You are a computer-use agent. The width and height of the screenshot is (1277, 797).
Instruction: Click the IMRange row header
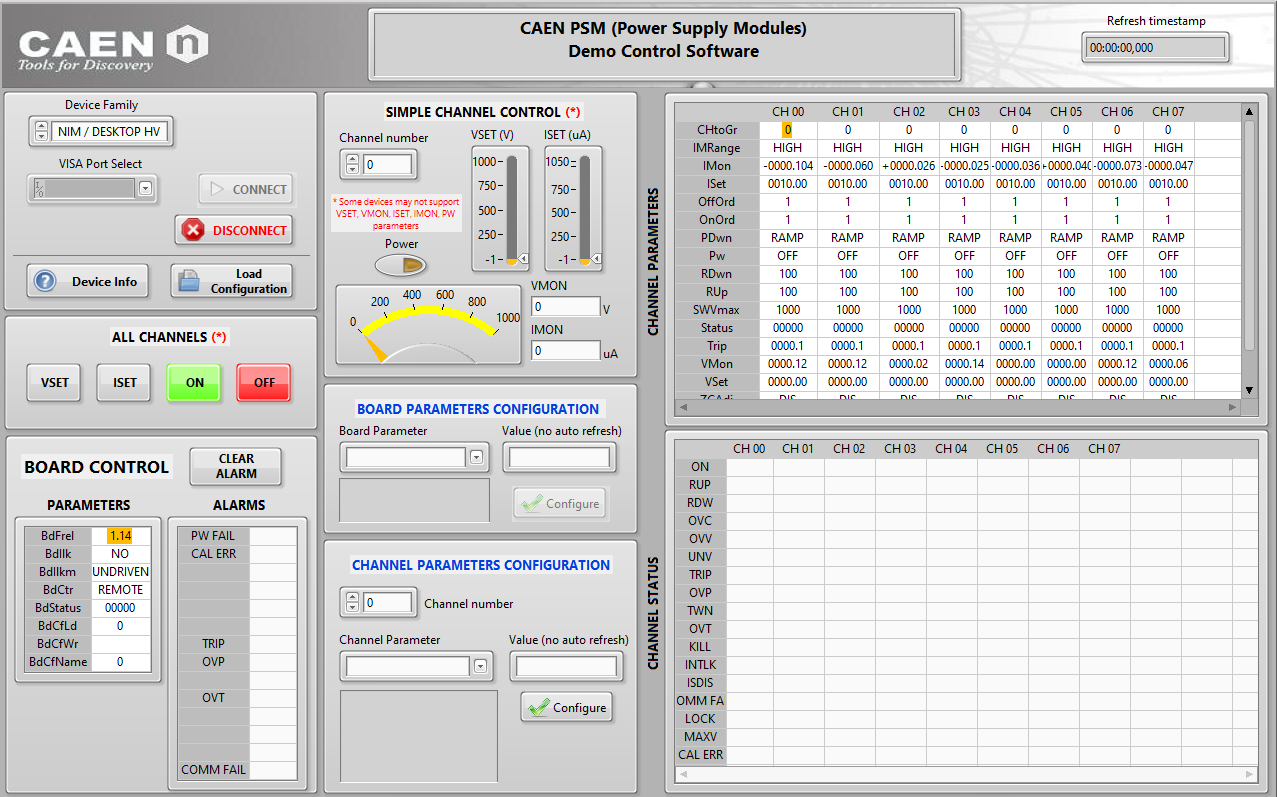pyautogui.click(x=717, y=147)
